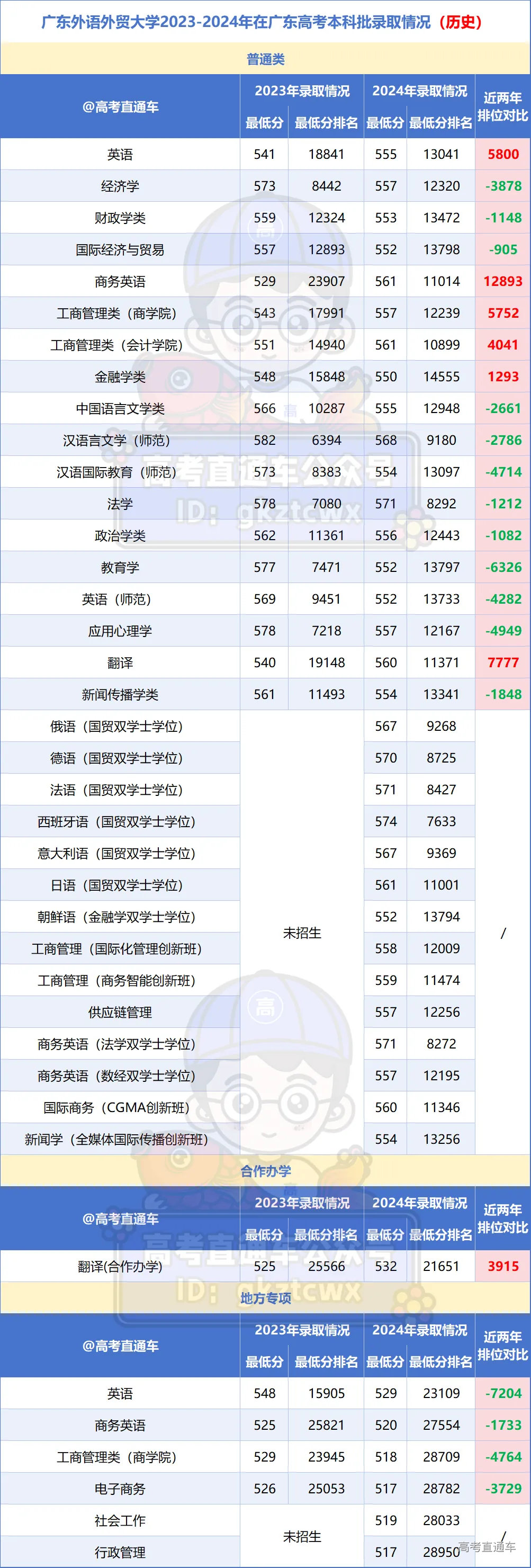This screenshot has height=1568, width=531.
Task: Click the red 7777 rank comparison cell
Action: point(502,662)
